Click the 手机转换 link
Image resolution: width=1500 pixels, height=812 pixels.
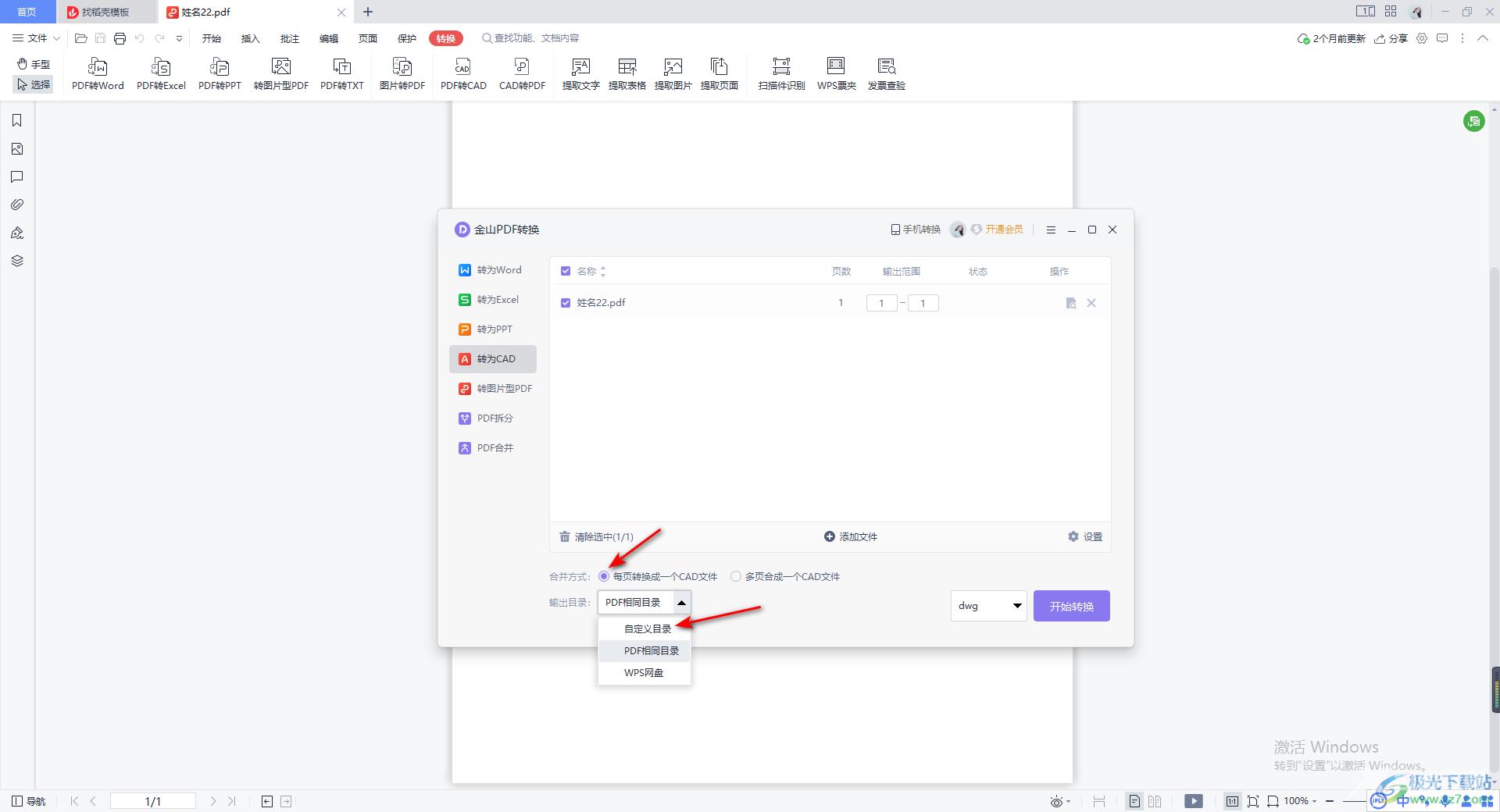[x=916, y=230]
